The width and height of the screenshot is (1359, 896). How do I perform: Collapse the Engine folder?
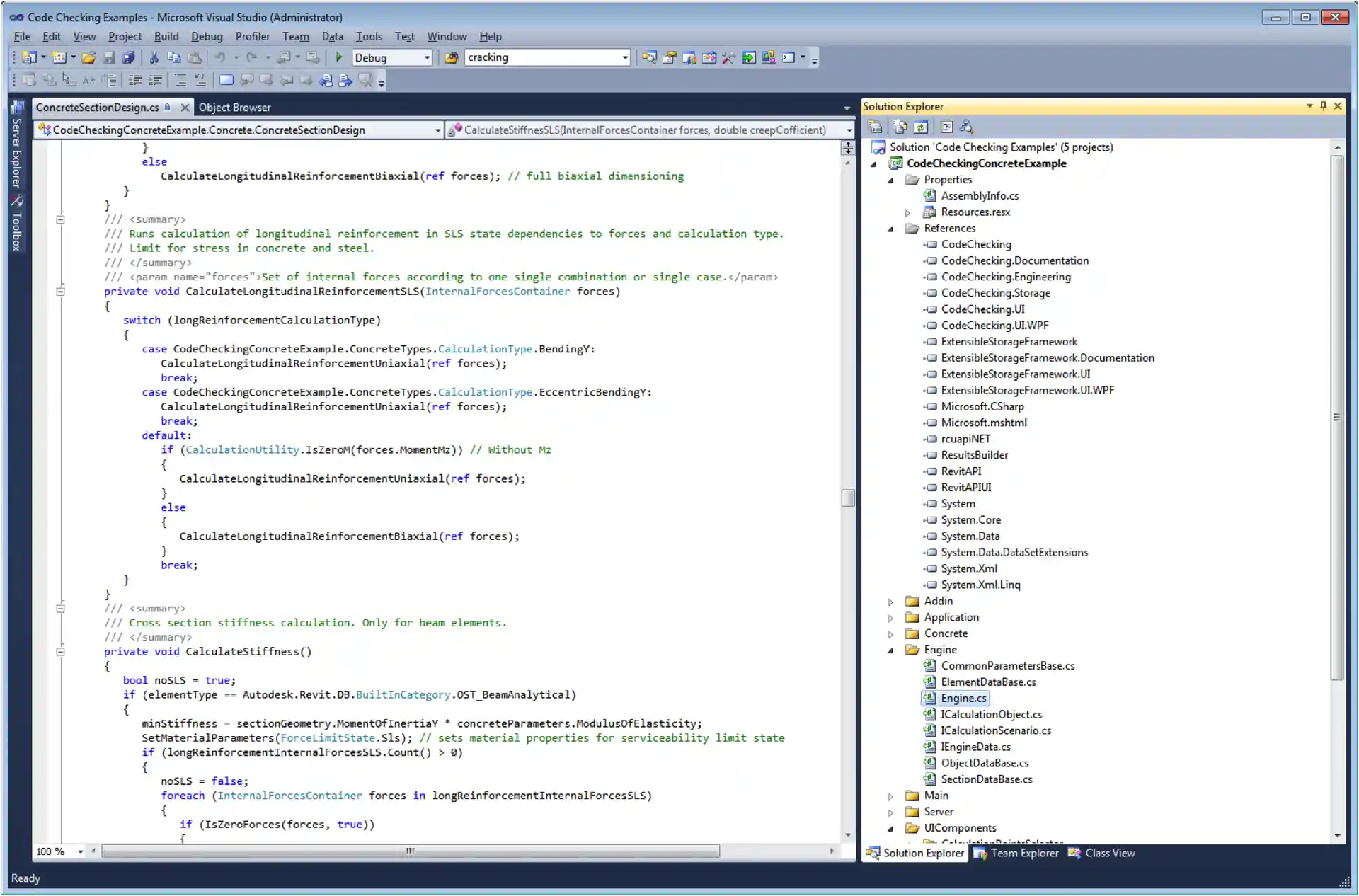point(890,650)
